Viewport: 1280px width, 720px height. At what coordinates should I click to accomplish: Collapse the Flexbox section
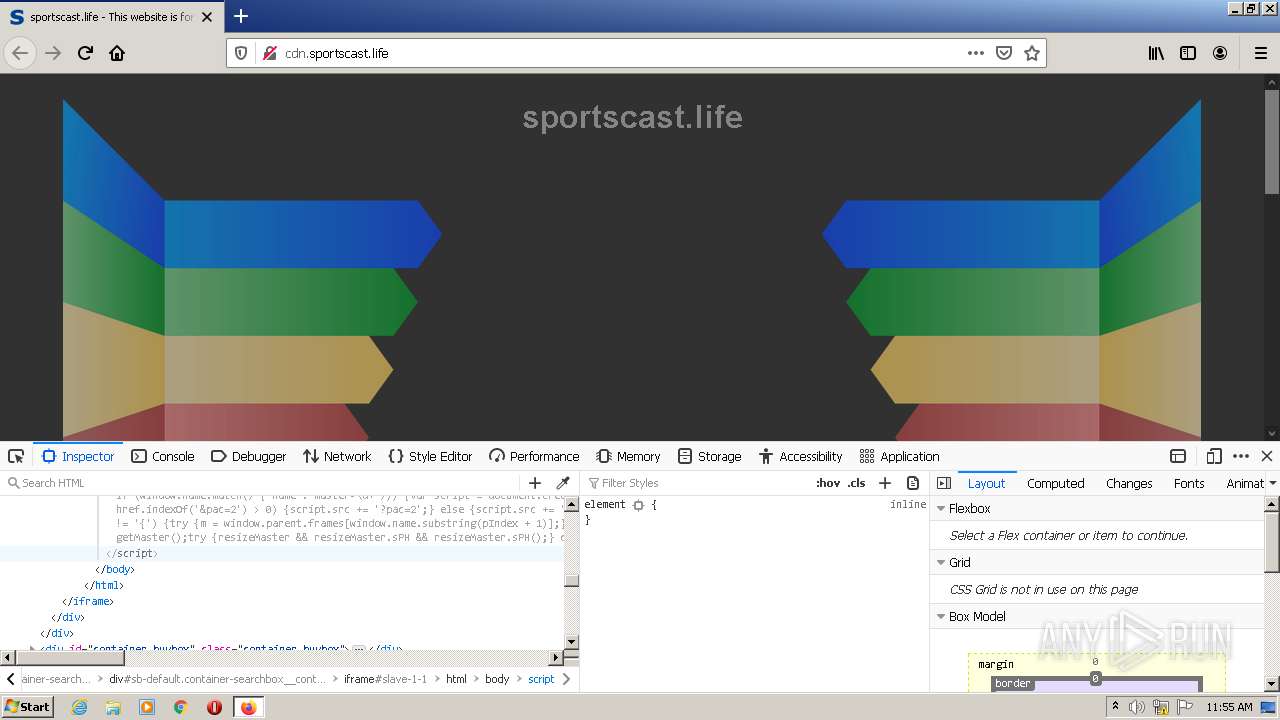tap(941, 508)
